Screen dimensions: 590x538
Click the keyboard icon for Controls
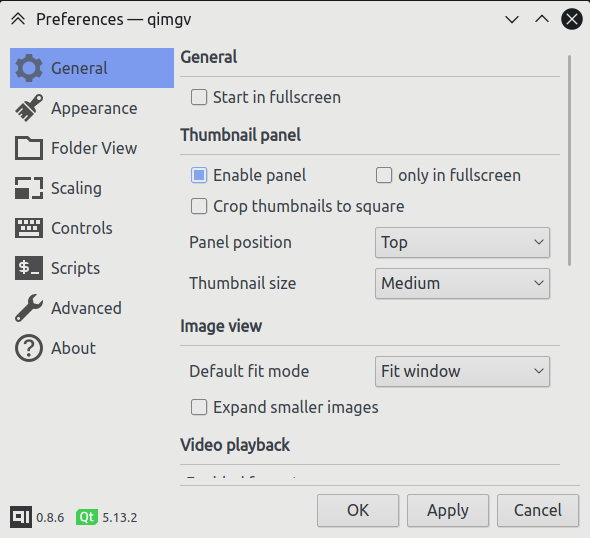coord(29,228)
